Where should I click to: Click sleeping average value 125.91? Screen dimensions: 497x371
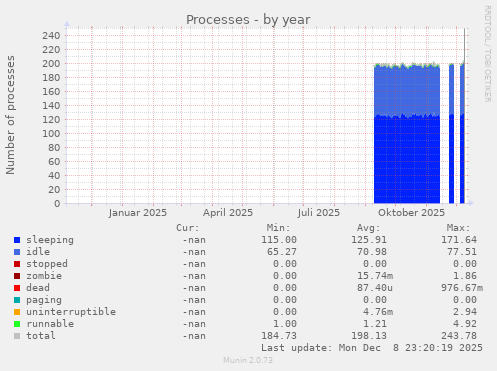pyautogui.click(x=369, y=240)
